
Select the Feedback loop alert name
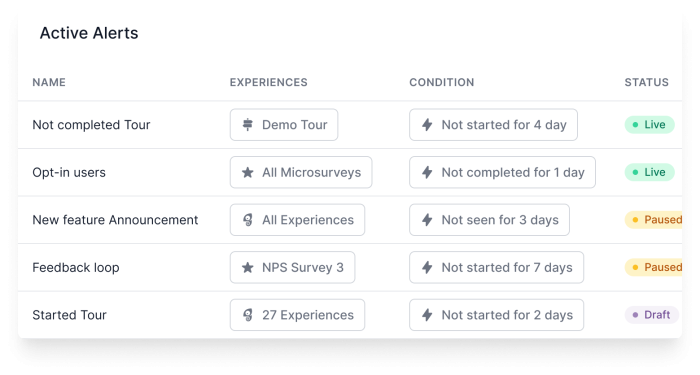tap(76, 267)
